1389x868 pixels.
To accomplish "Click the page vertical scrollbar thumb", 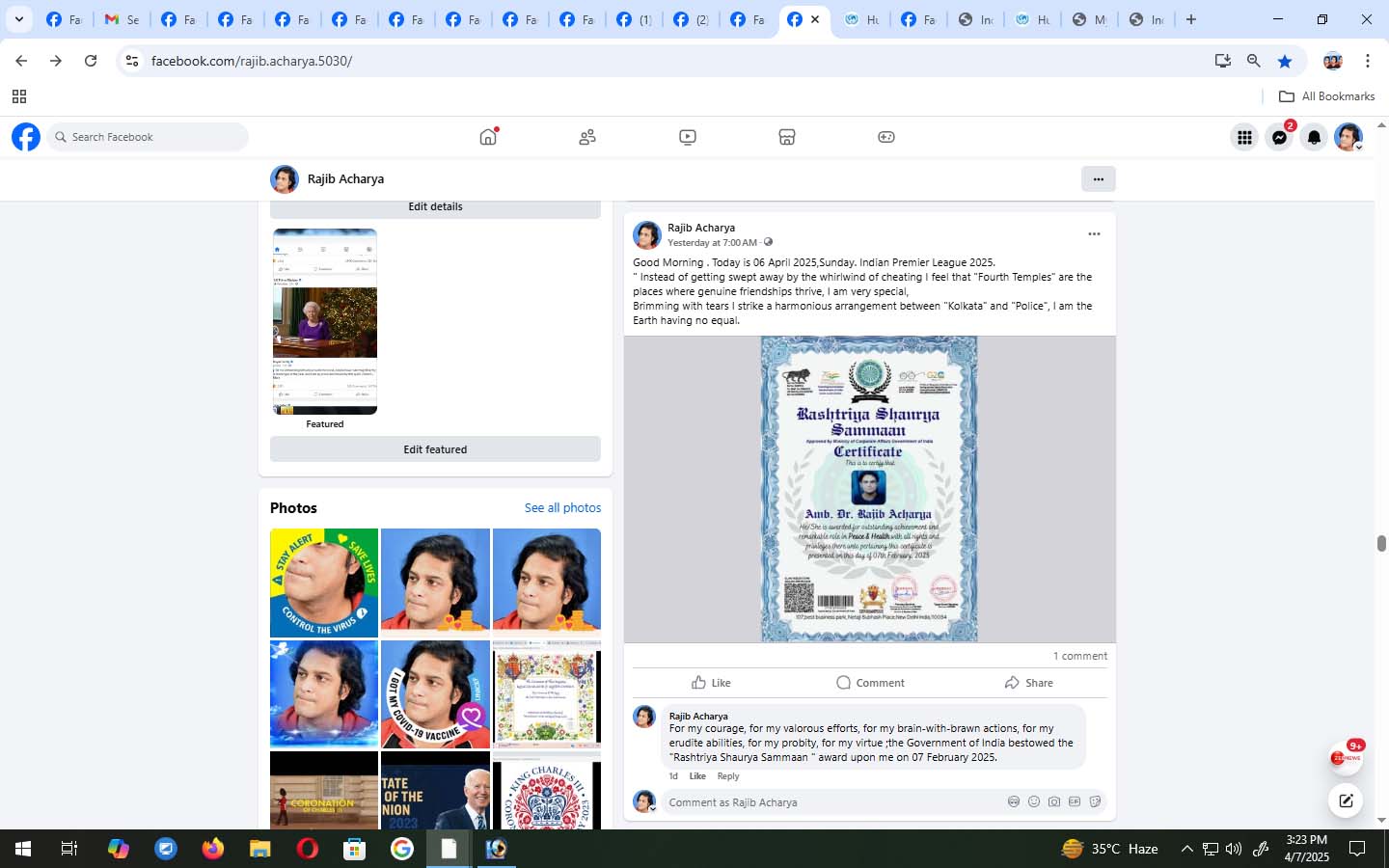I will pos(1381,543).
